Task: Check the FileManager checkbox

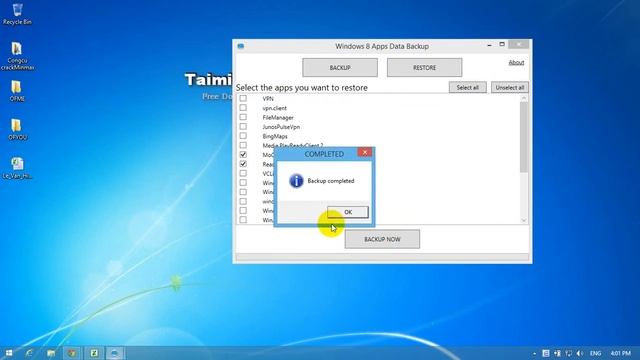Action: pos(243,117)
